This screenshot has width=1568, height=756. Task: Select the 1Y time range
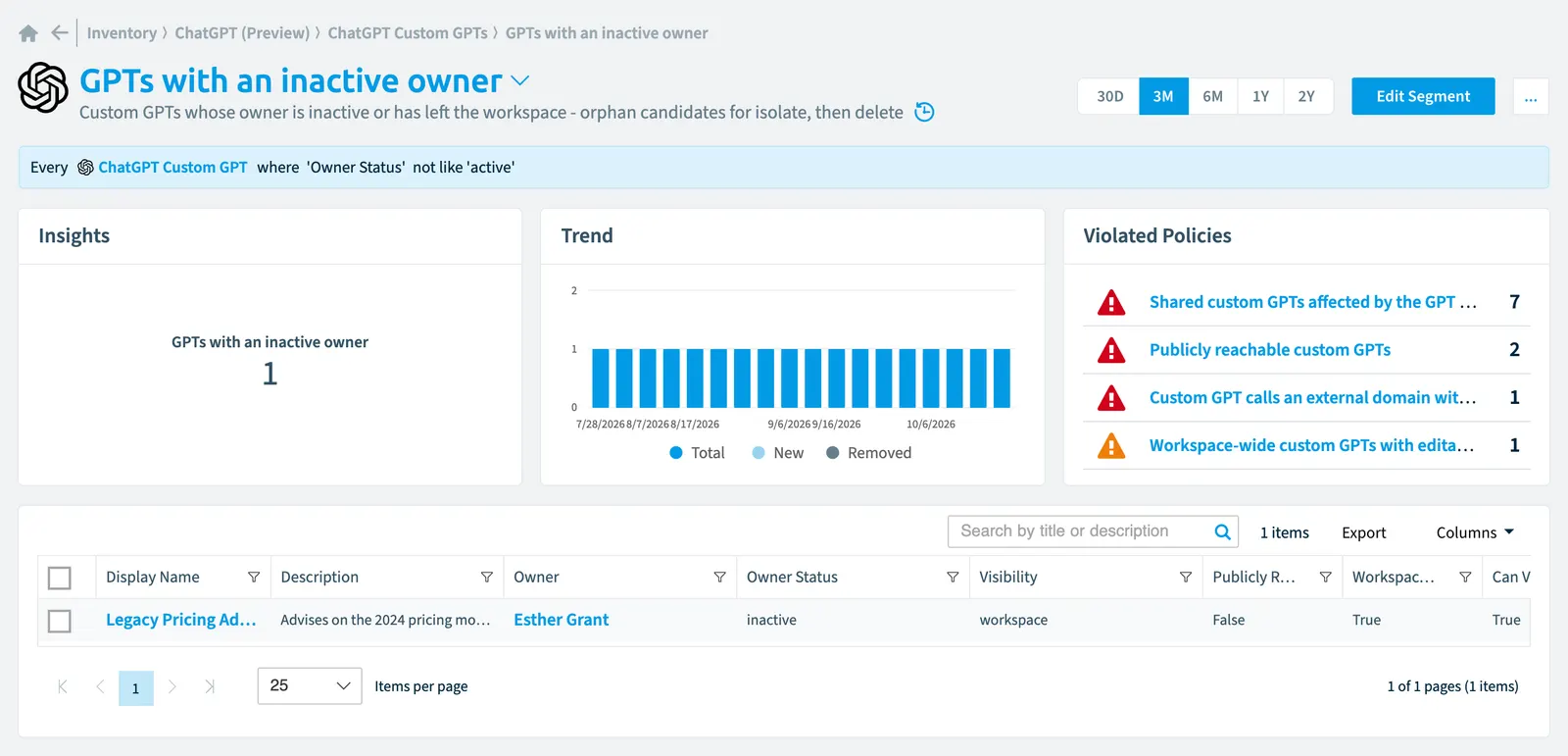1261,96
